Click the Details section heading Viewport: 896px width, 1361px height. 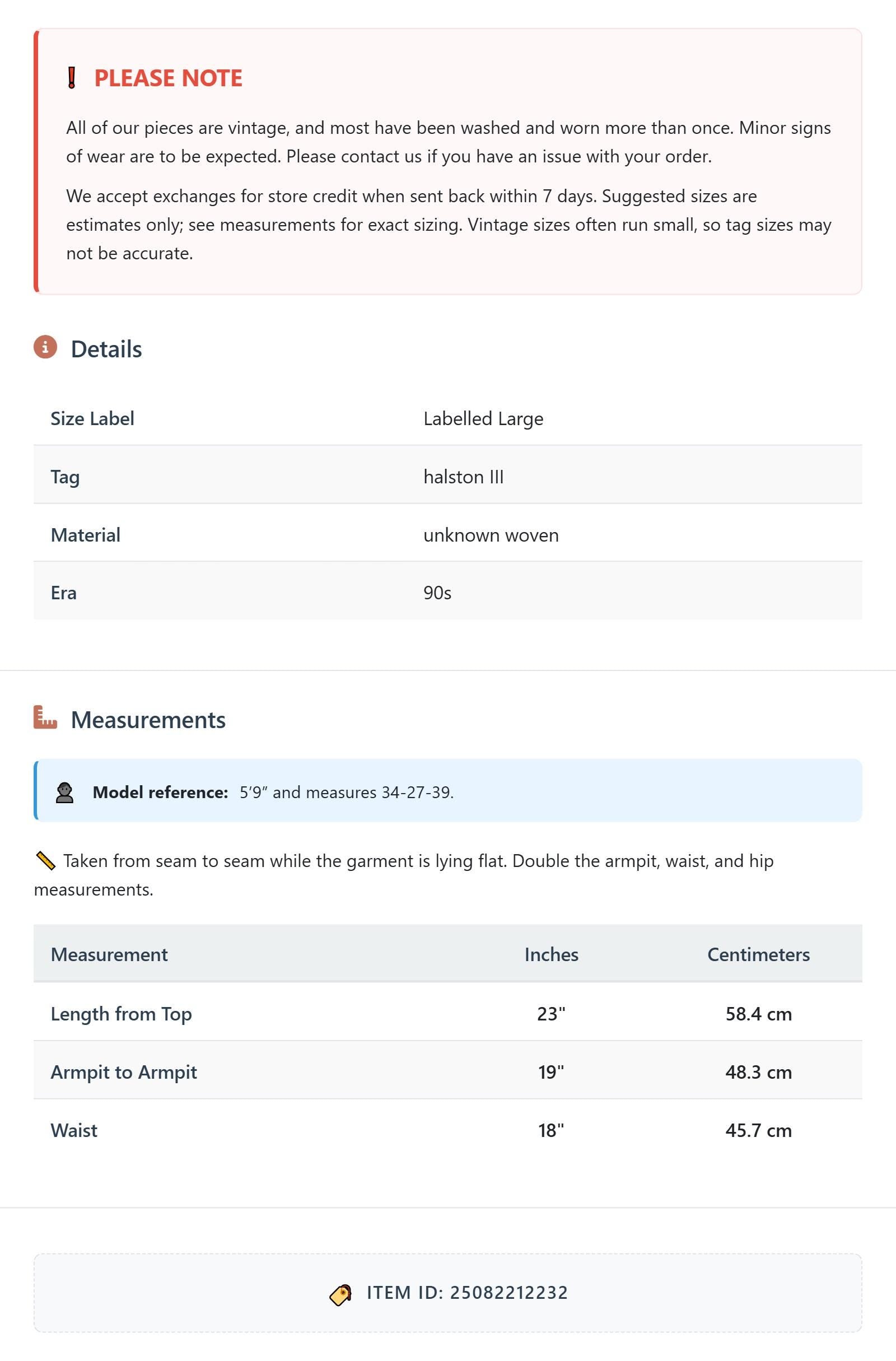106,349
